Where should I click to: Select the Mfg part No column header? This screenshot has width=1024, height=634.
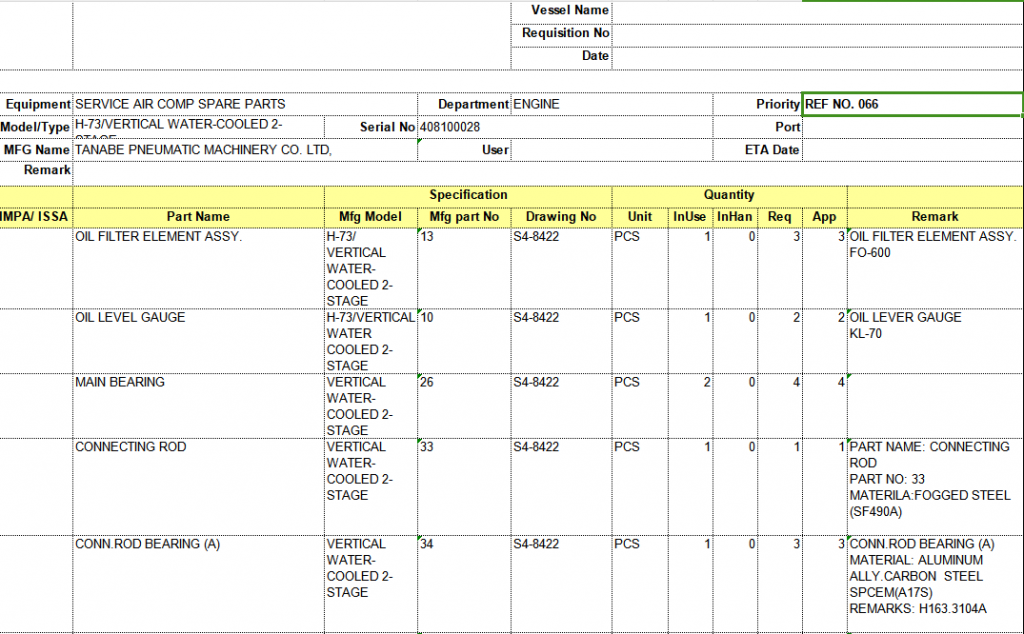(x=463, y=216)
